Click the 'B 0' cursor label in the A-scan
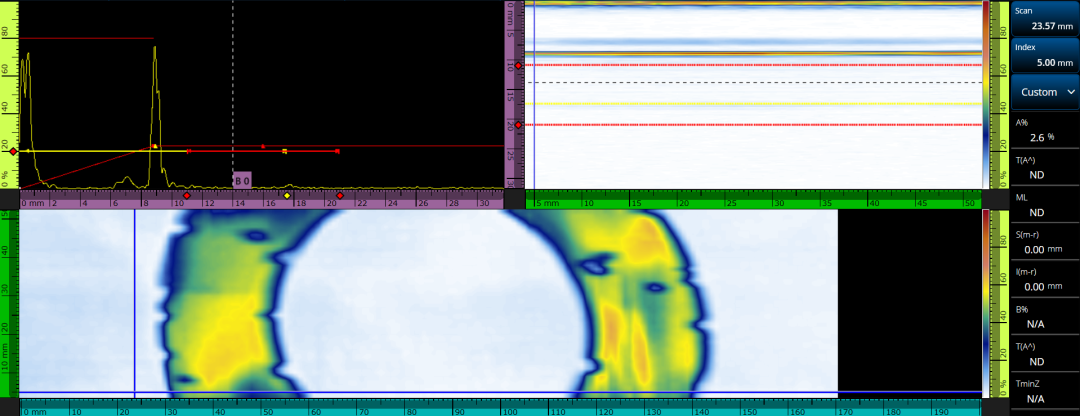1080x416 pixels. [242, 180]
